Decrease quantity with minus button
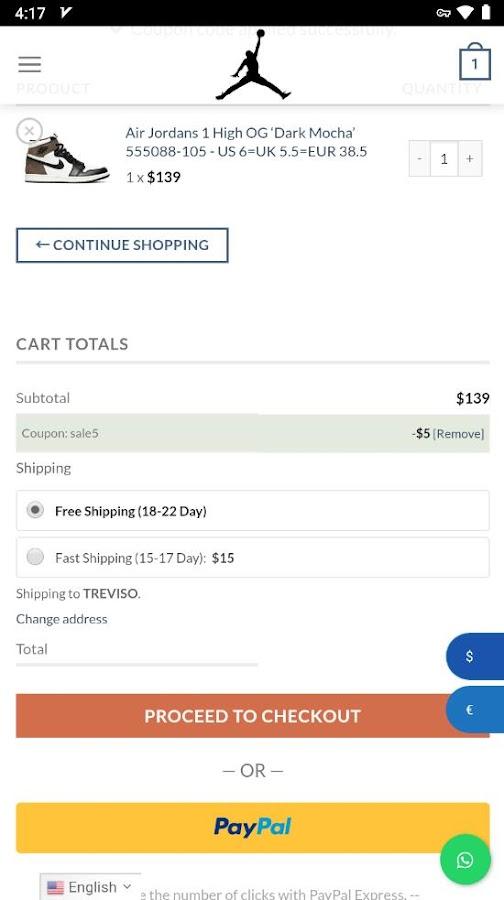The image size is (504, 900). point(420,158)
